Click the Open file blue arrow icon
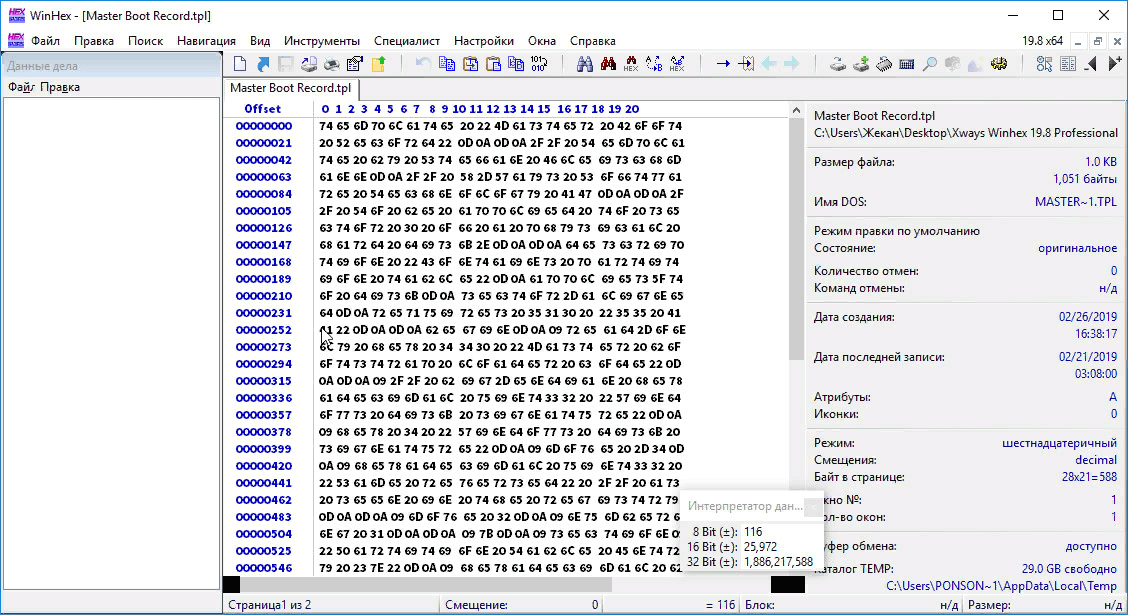The width and height of the screenshot is (1128, 615). pos(263,64)
